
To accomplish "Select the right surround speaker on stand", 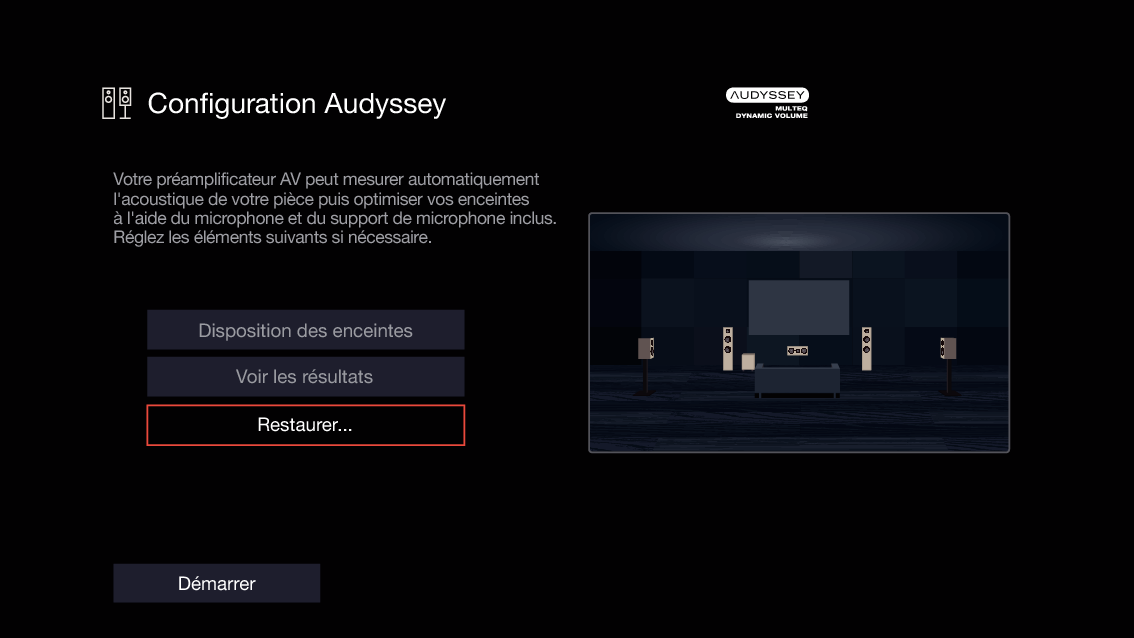I will 946,347.
